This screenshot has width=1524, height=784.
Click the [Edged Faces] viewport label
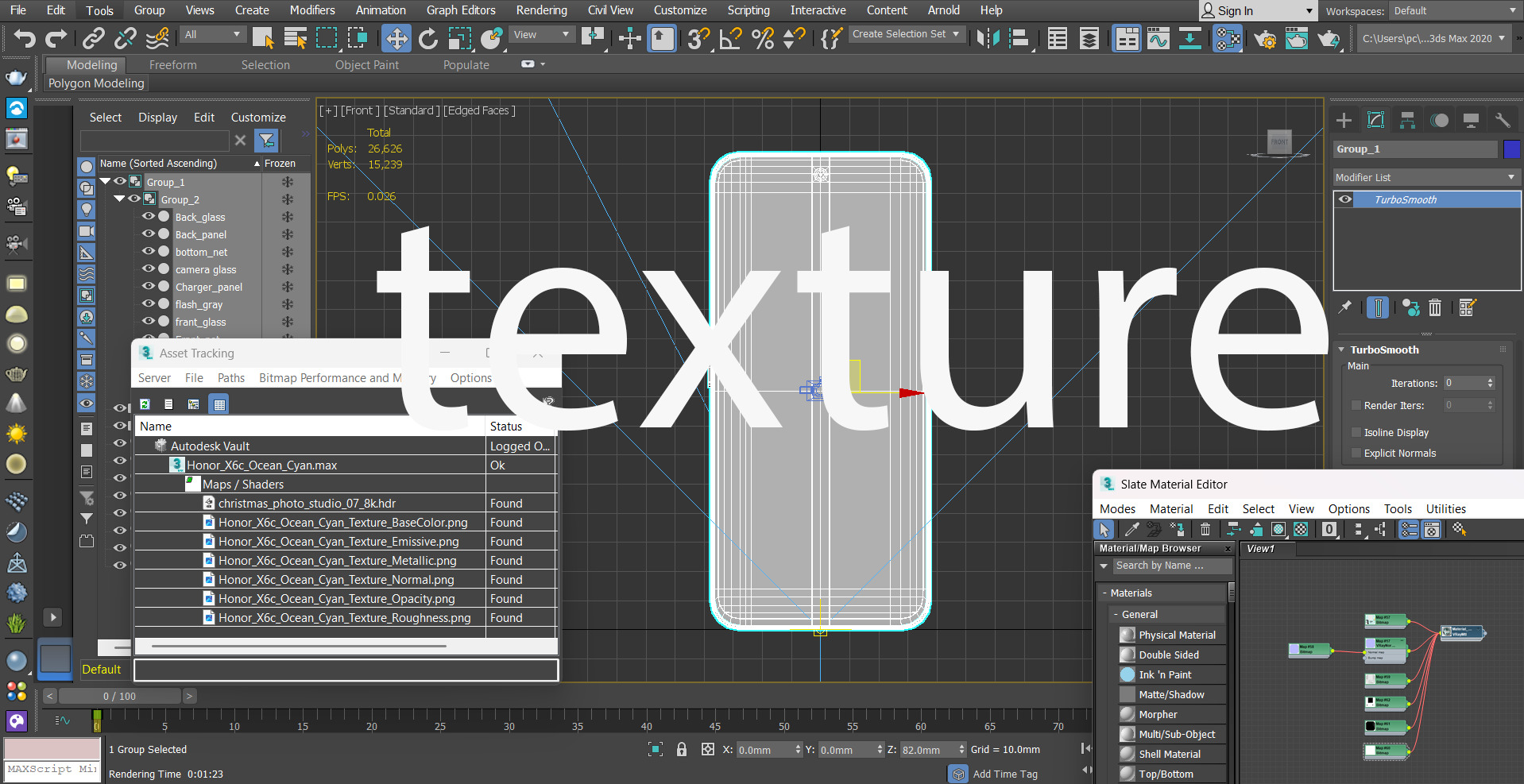pos(479,110)
